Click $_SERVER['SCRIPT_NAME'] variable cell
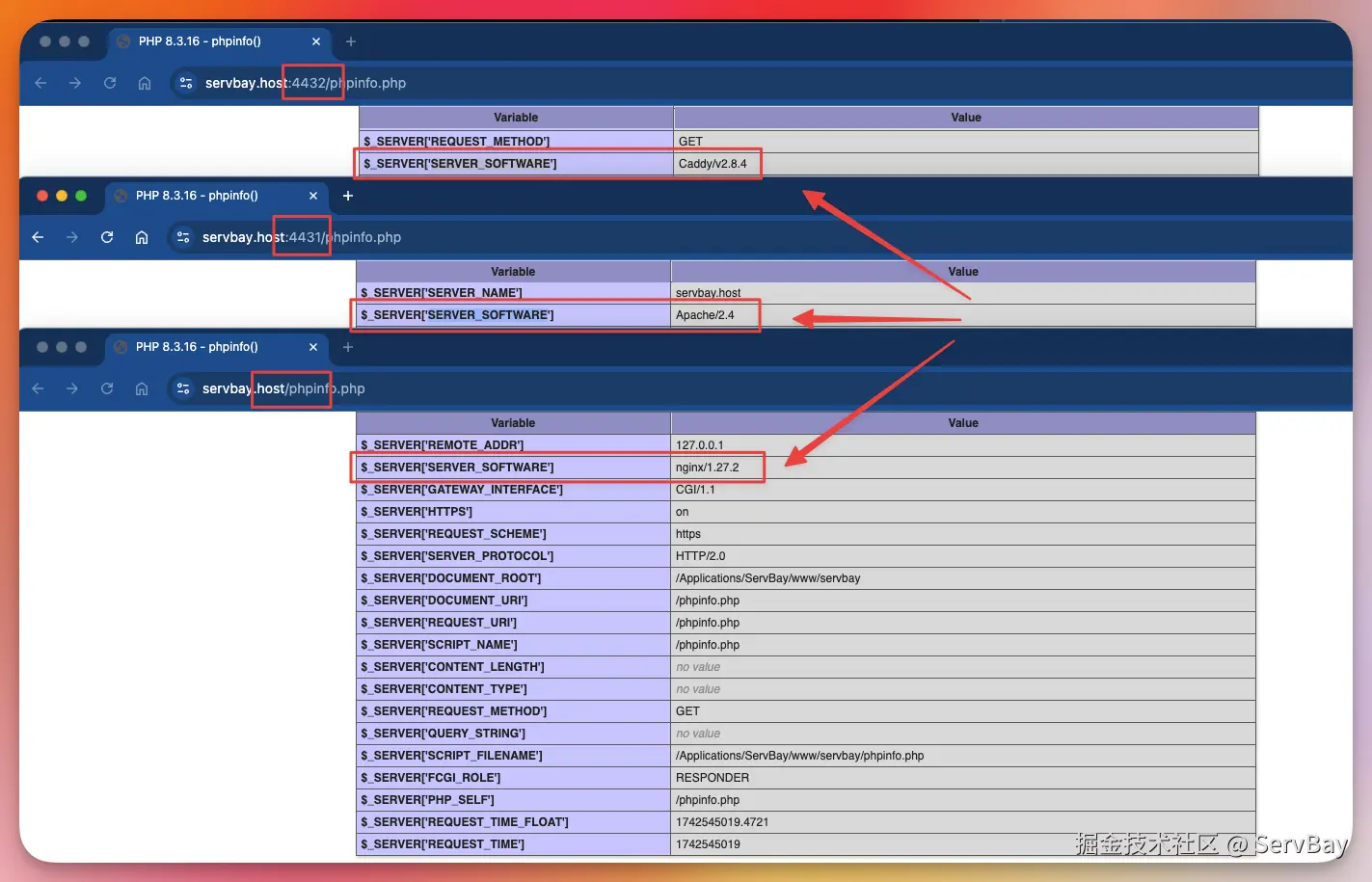The height and width of the screenshot is (882, 1372). tap(513, 645)
